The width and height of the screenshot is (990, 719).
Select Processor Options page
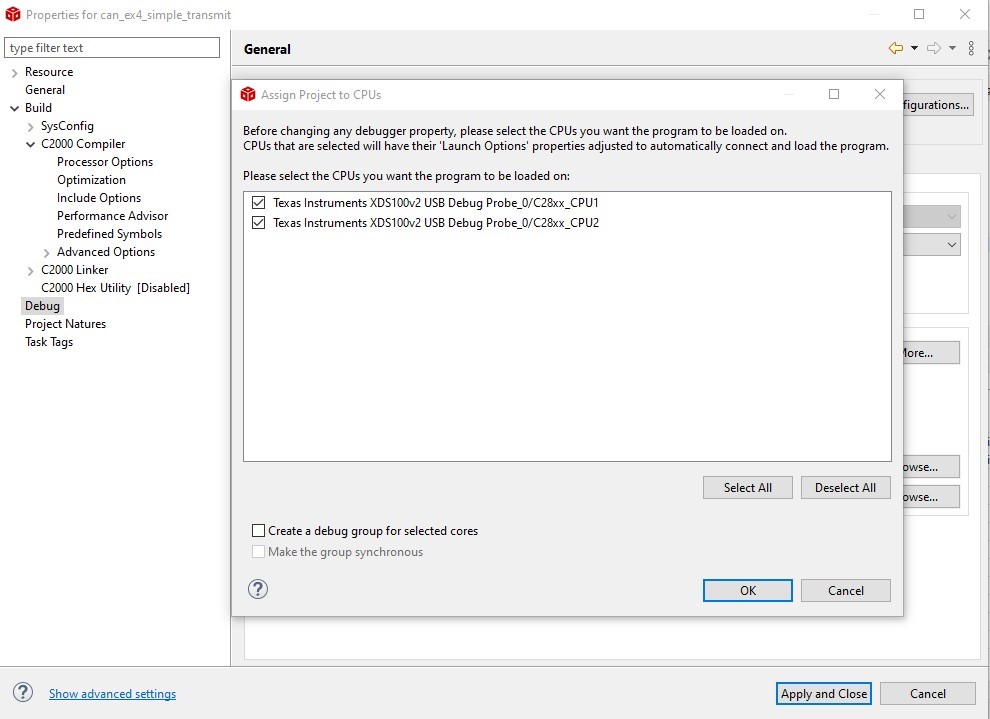point(105,162)
